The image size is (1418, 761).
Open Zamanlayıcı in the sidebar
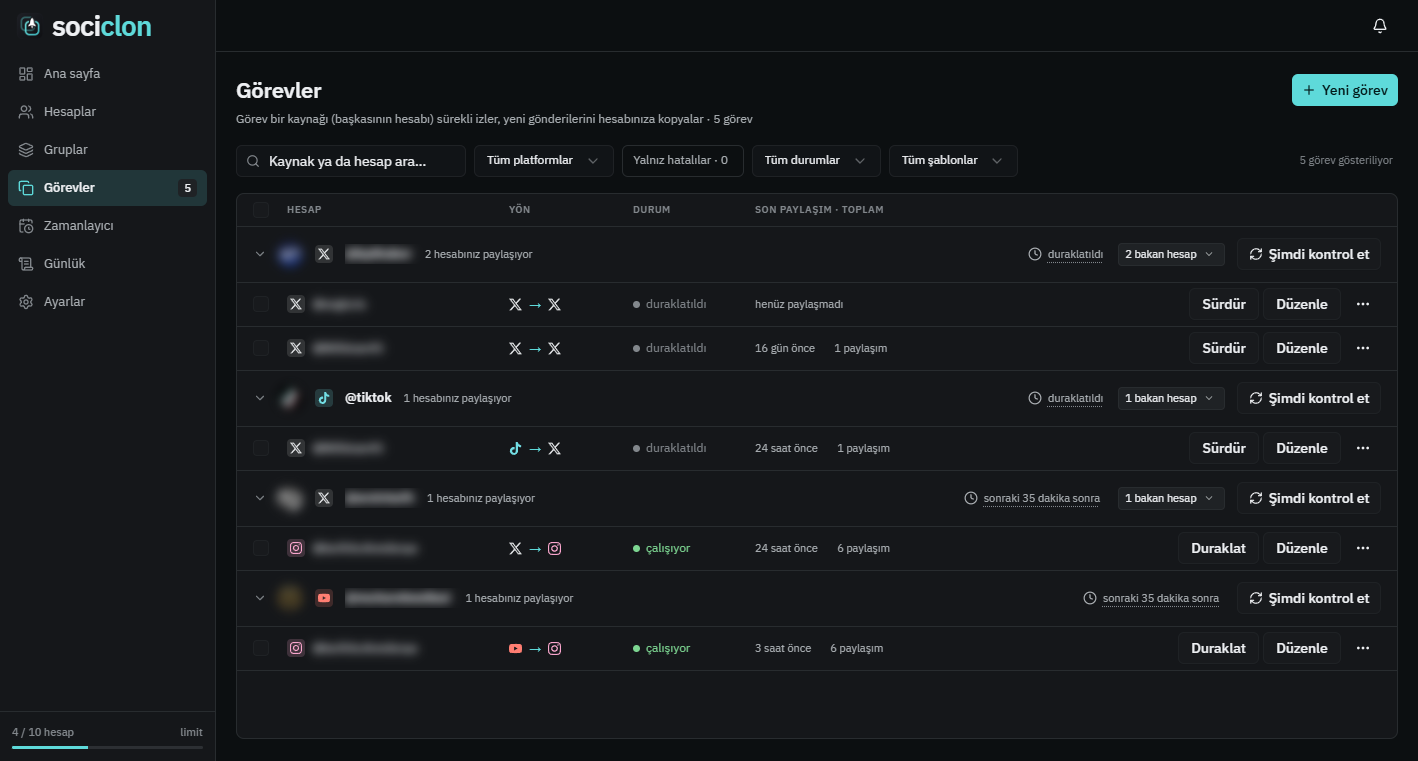pos(107,226)
